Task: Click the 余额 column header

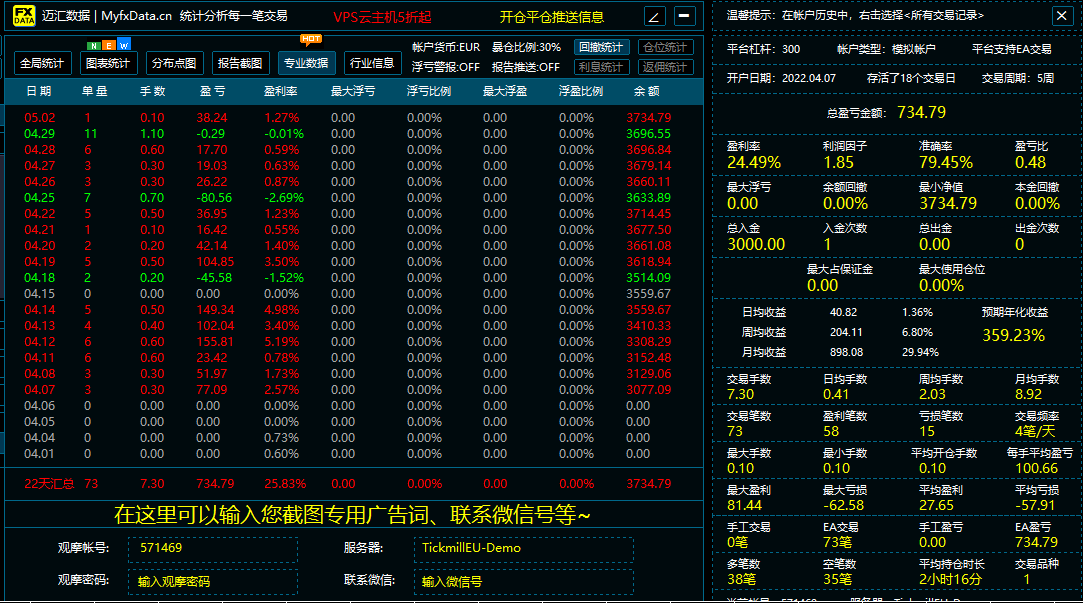Action: pyautogui.click(x=646, y=91)
